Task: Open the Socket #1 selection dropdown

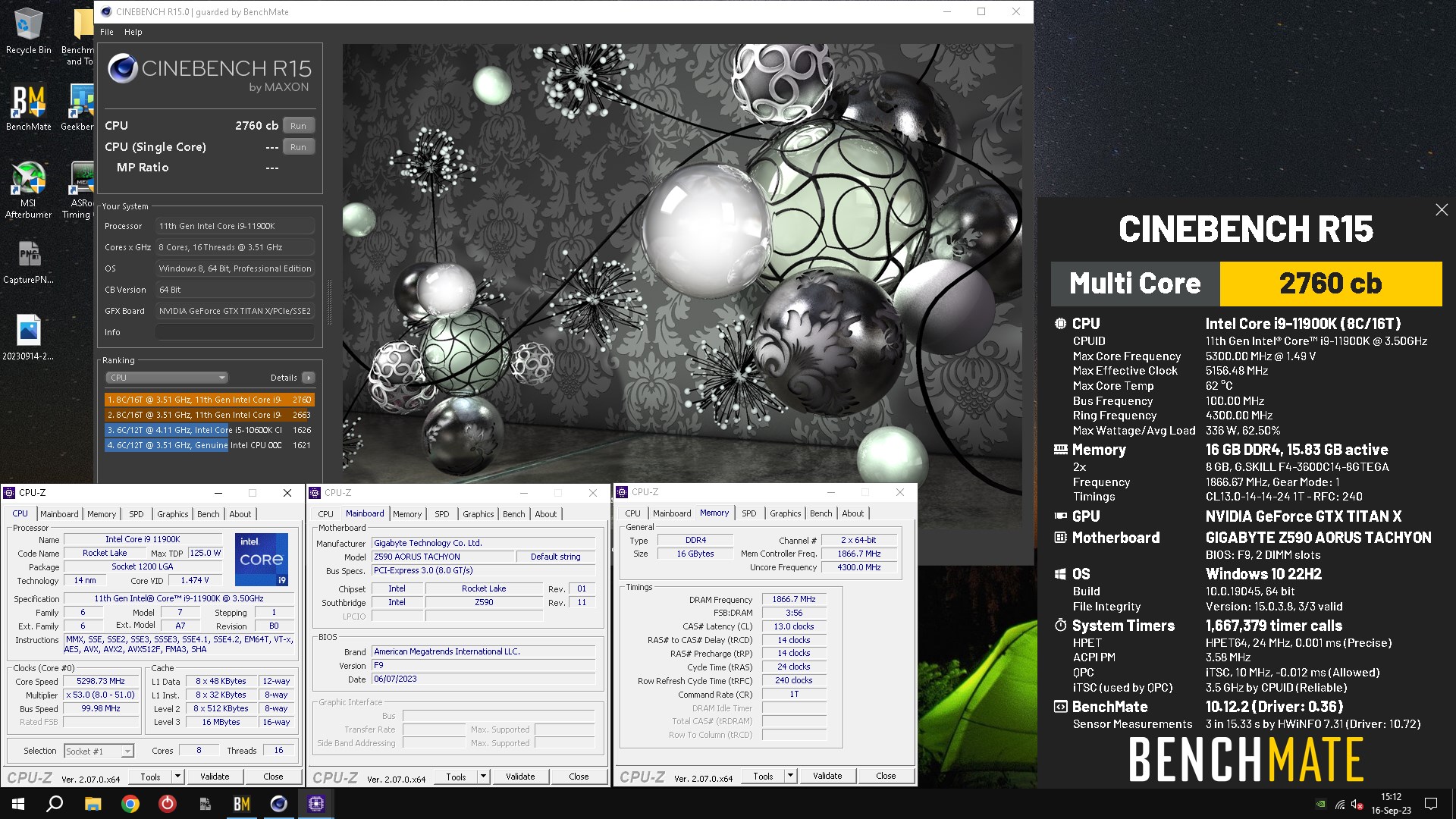Action: pyautogui.click(x=99, y=752)
